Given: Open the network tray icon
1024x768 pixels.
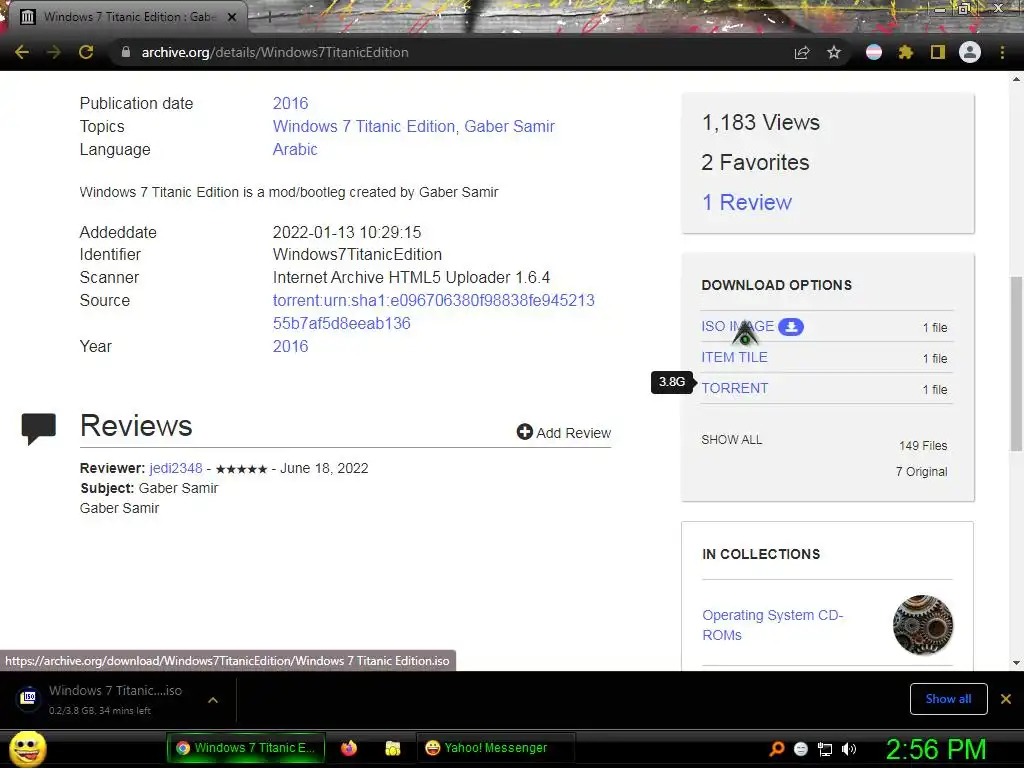Looking at the screenshot, I should tap(825, 749).
